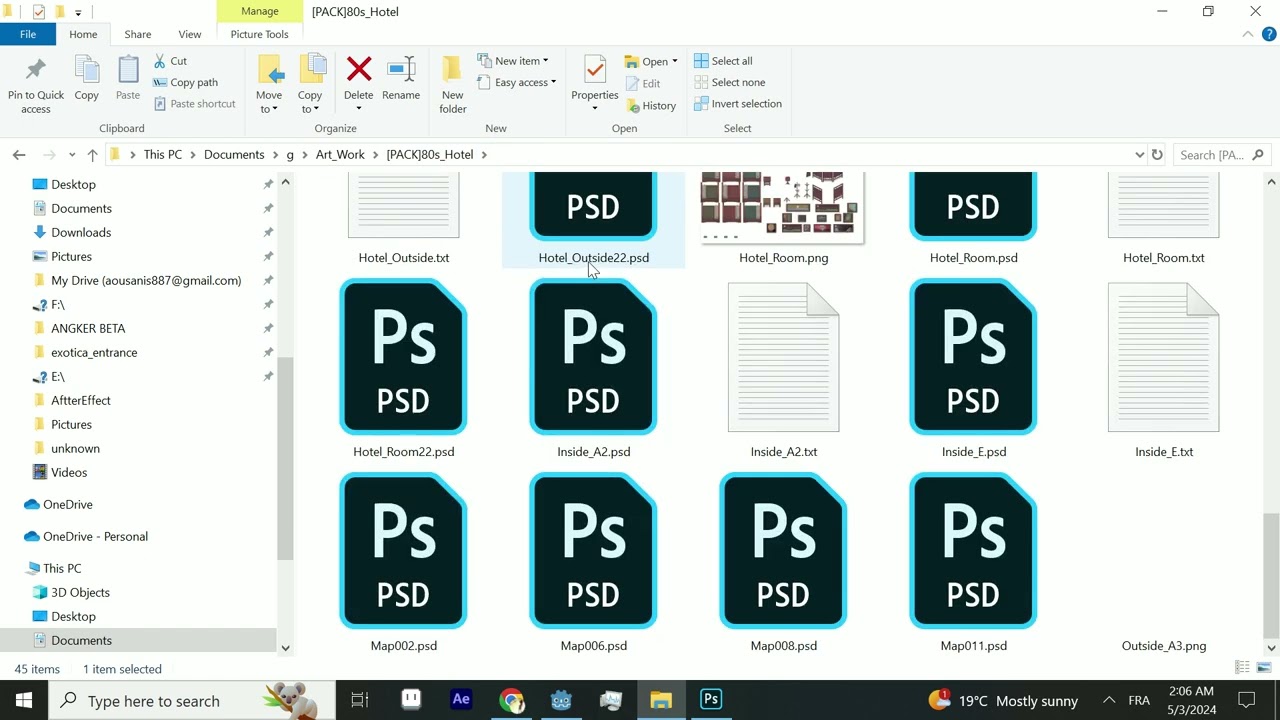Select the Inside_A2.txt file
Viewport: 1280px width, 720px height.
(x=783, y=370)
